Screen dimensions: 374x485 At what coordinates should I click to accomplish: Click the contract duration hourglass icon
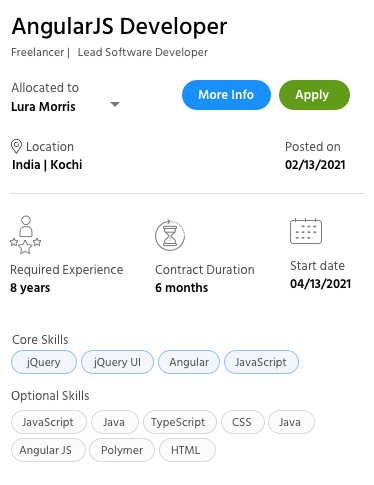pyautogui.click(x=170, y=235)
